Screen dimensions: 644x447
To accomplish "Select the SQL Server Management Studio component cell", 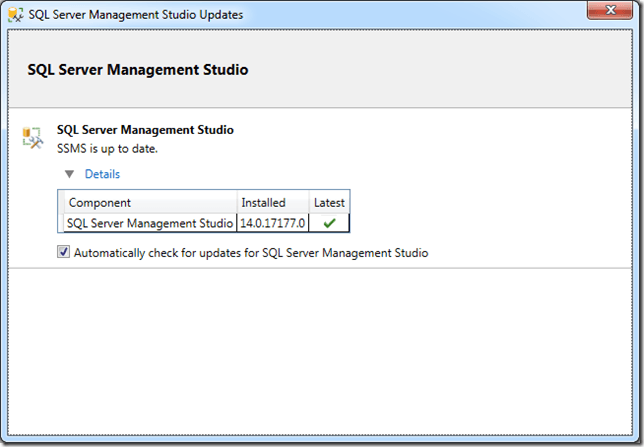I will pyautogui.click(x=150, y=223).
